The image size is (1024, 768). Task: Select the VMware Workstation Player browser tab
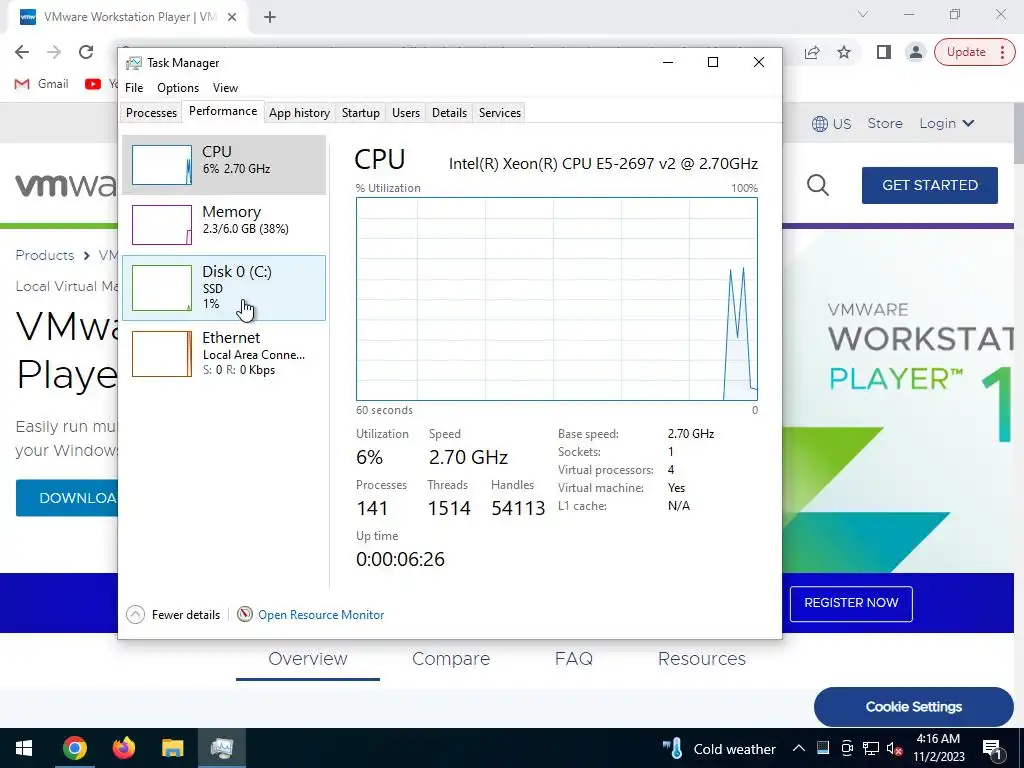point(129,17)
